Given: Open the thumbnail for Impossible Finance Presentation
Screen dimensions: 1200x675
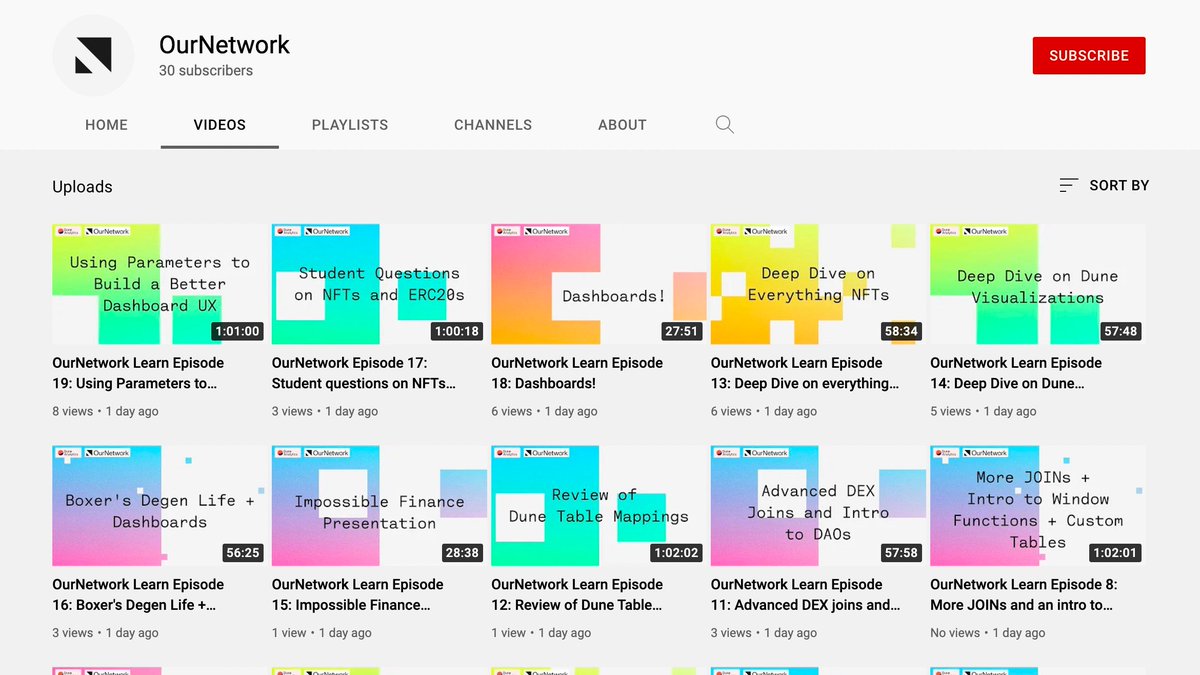Looking at the screenshot, I should pos(378,504).
